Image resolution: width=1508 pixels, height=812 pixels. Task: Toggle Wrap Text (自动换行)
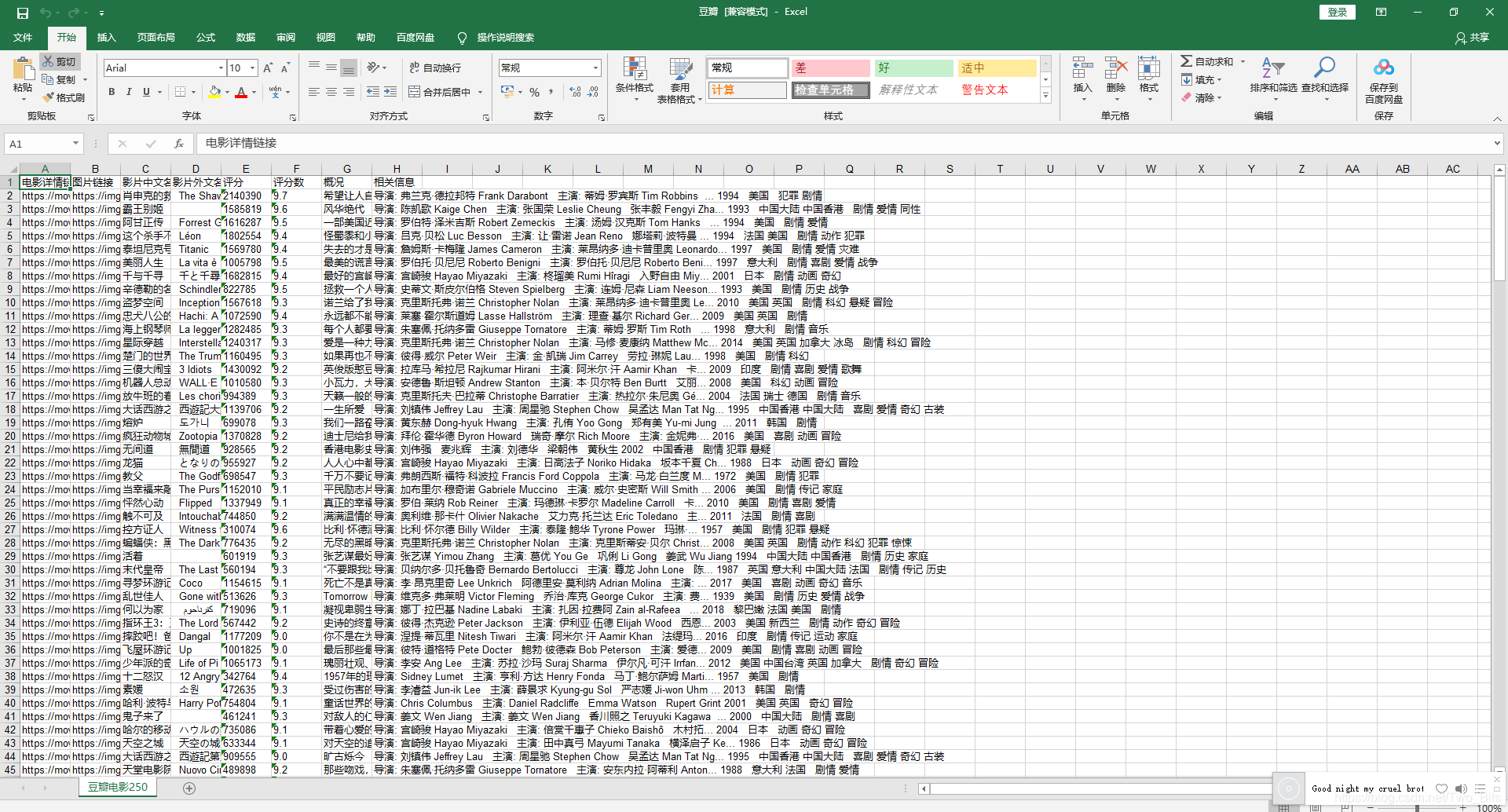coord(436,68)
